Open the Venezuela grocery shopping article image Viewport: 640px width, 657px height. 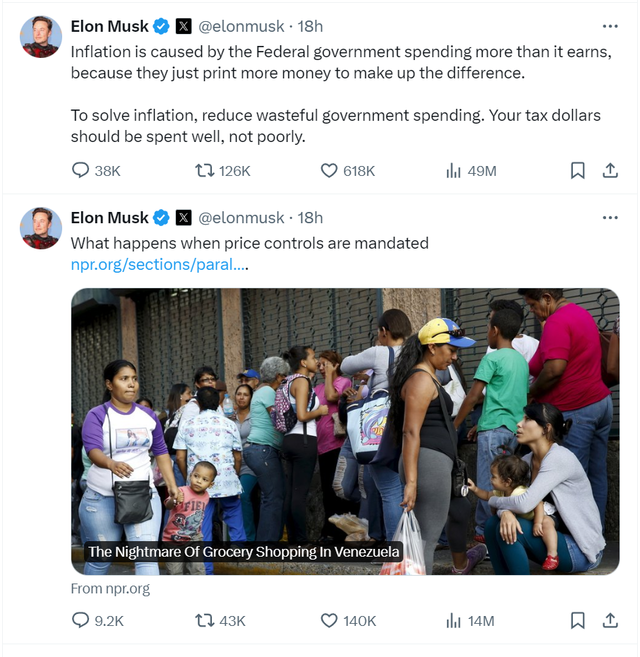click(345, 431)
